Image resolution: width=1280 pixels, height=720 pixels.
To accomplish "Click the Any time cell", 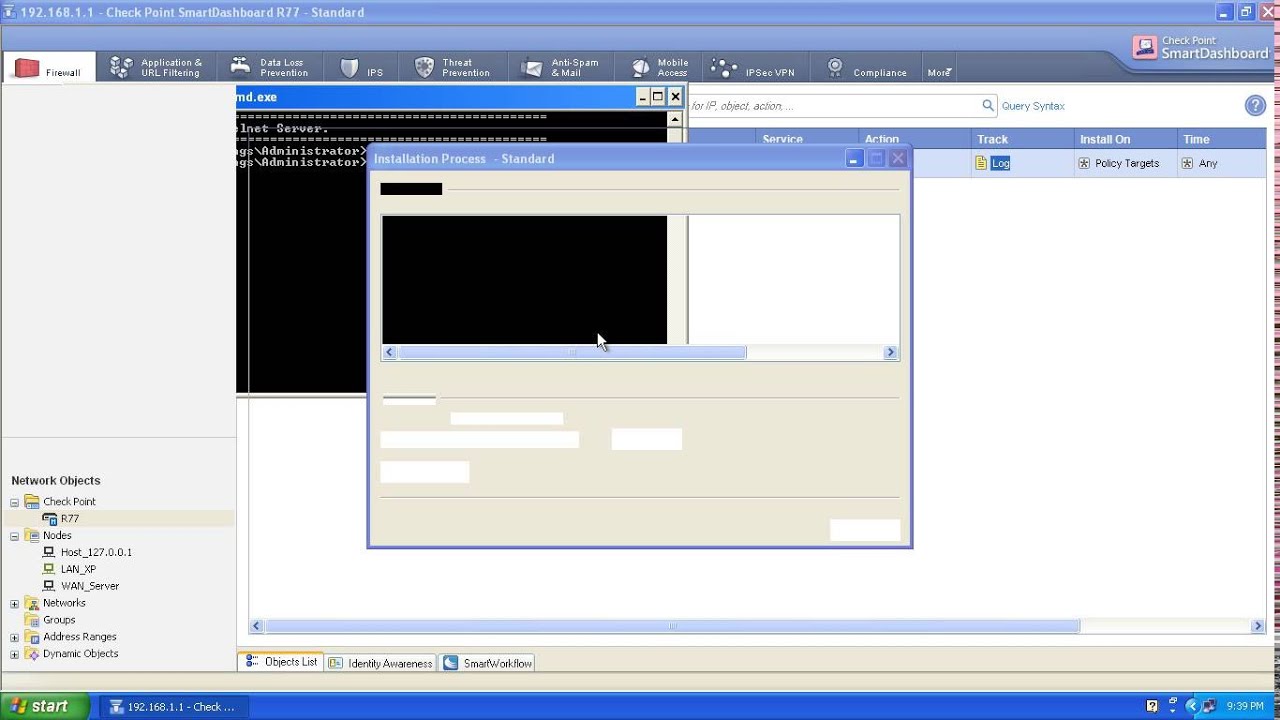I will [1221, 163].
